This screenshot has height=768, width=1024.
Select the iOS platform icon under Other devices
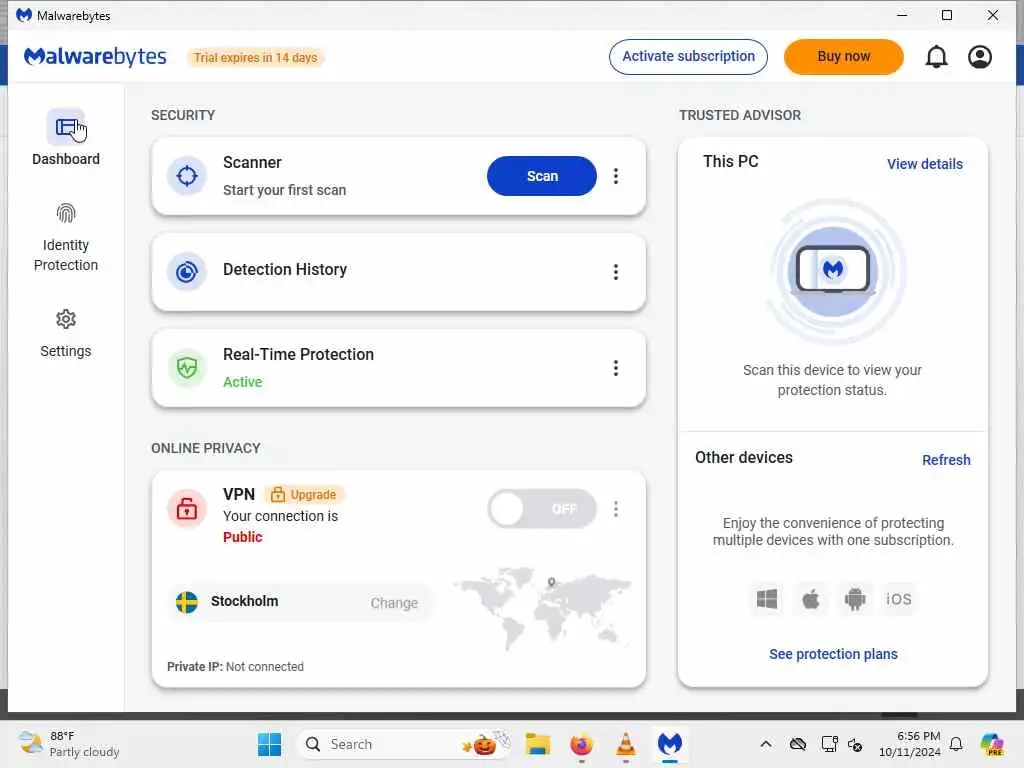(x=899, y=599)
